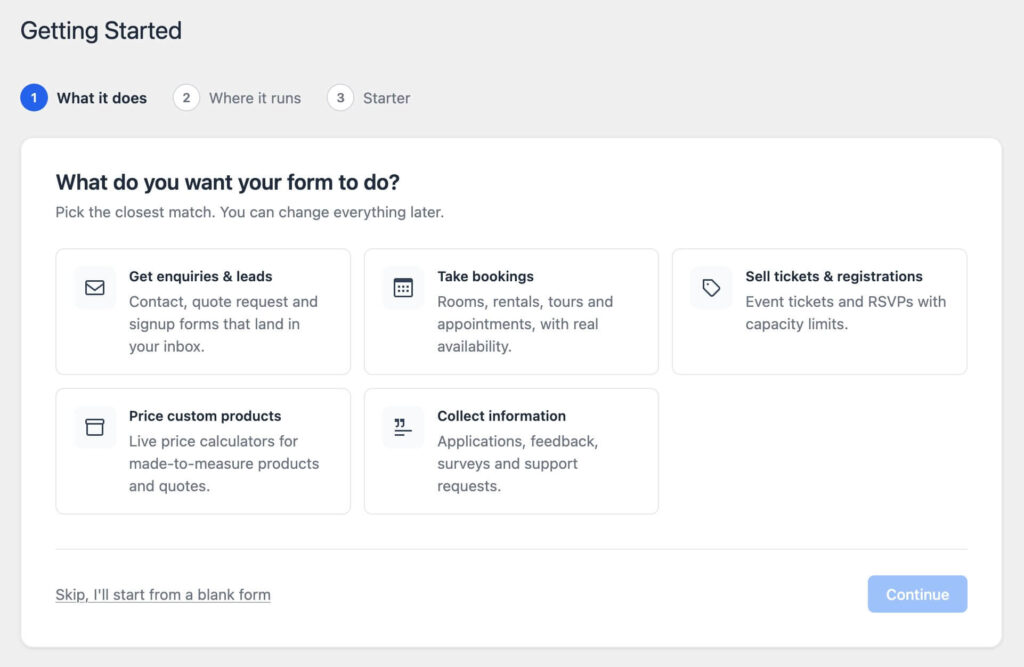The width and height of the screenshot is (1024, 667).
Task: Click 'Pick the closest match' subtitle text
Action: [x=249, y=212]
